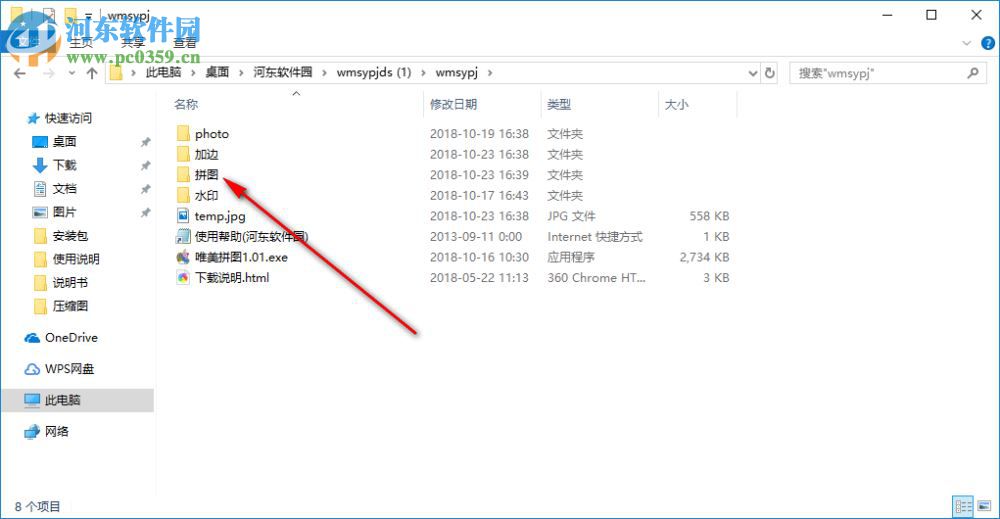Viewport: 1000px width, 519px height.
Task: Click the search magnifier icon
Action: point(973,73)
